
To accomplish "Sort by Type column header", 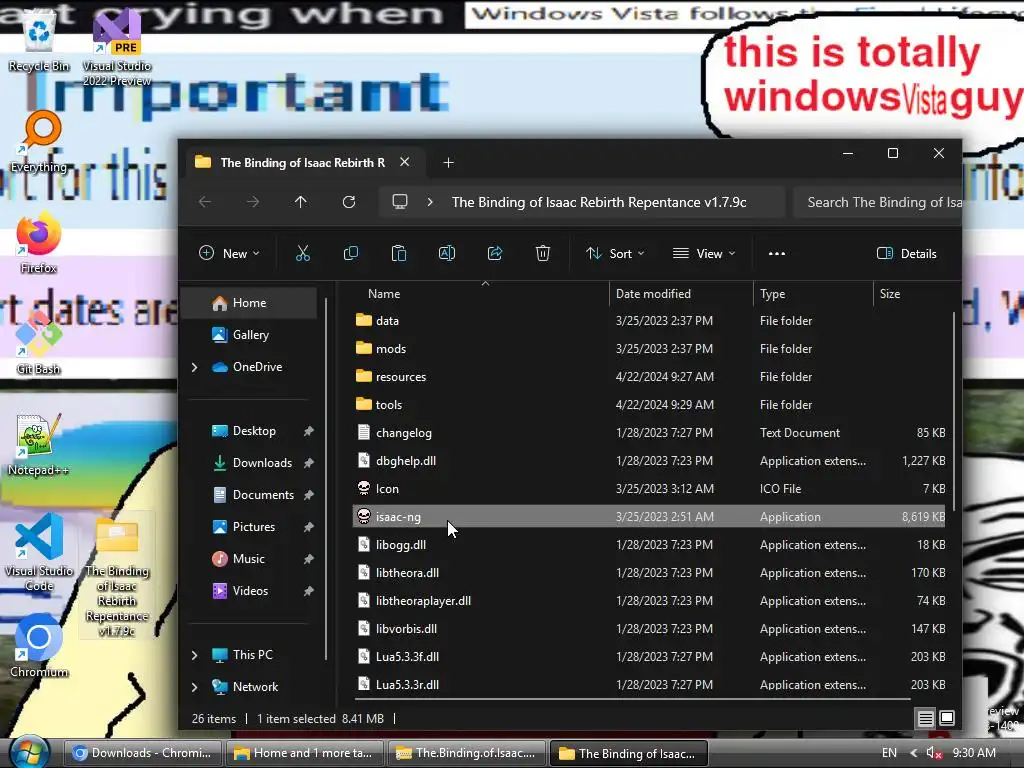I will click(x=813, y=294).
